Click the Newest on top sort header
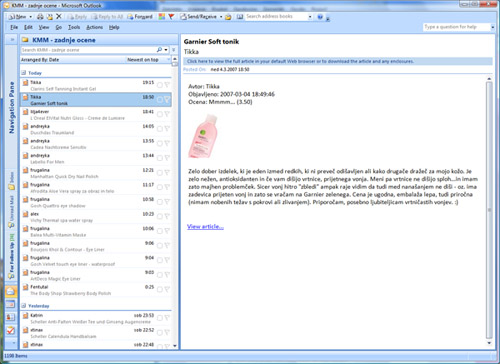Viewport: 500px width, 364px height. [143, 60]
